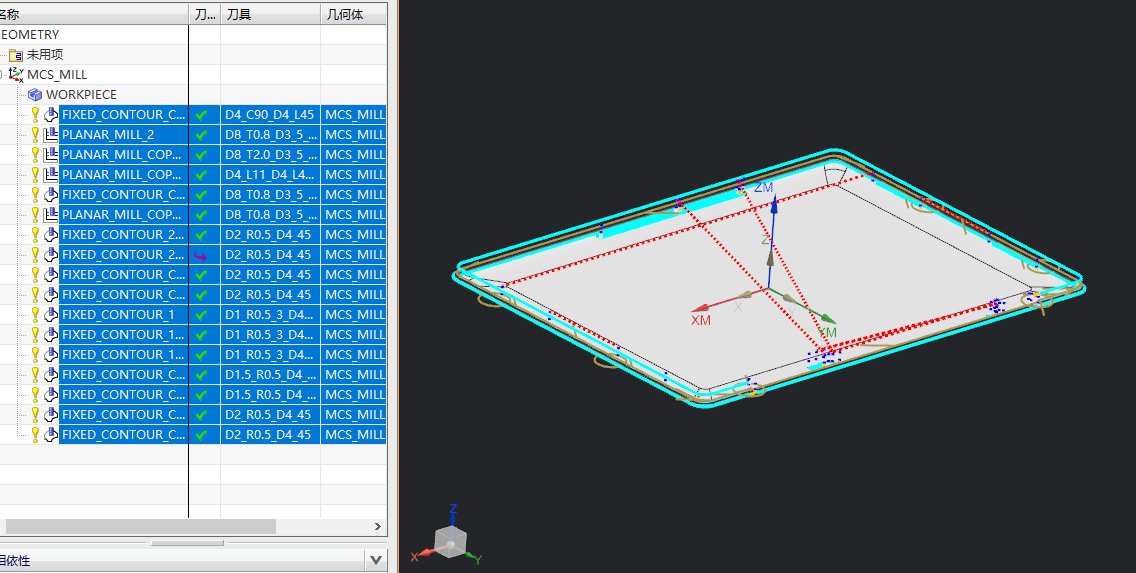Screen dimensions: 1136x573
Task: Click the view triad cube in the viewport corner
Action: (x=450, y=542)
